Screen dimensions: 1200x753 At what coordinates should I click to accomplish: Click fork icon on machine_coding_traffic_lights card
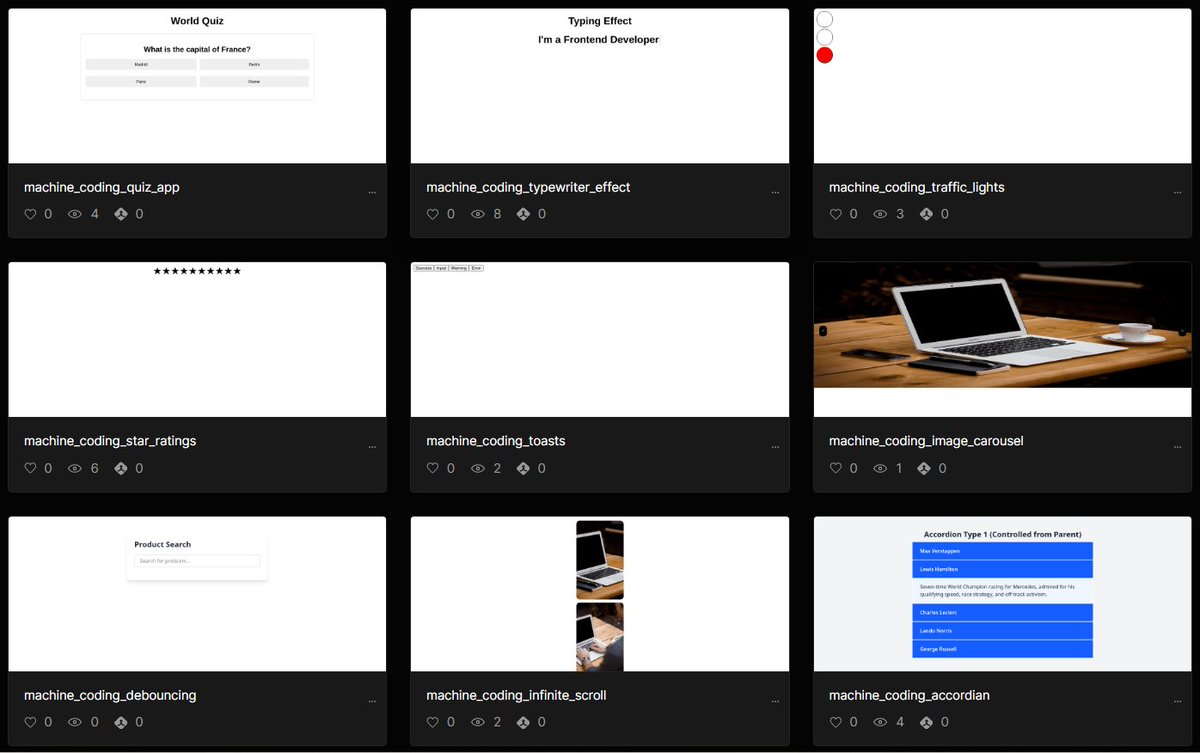coord(926,214)
